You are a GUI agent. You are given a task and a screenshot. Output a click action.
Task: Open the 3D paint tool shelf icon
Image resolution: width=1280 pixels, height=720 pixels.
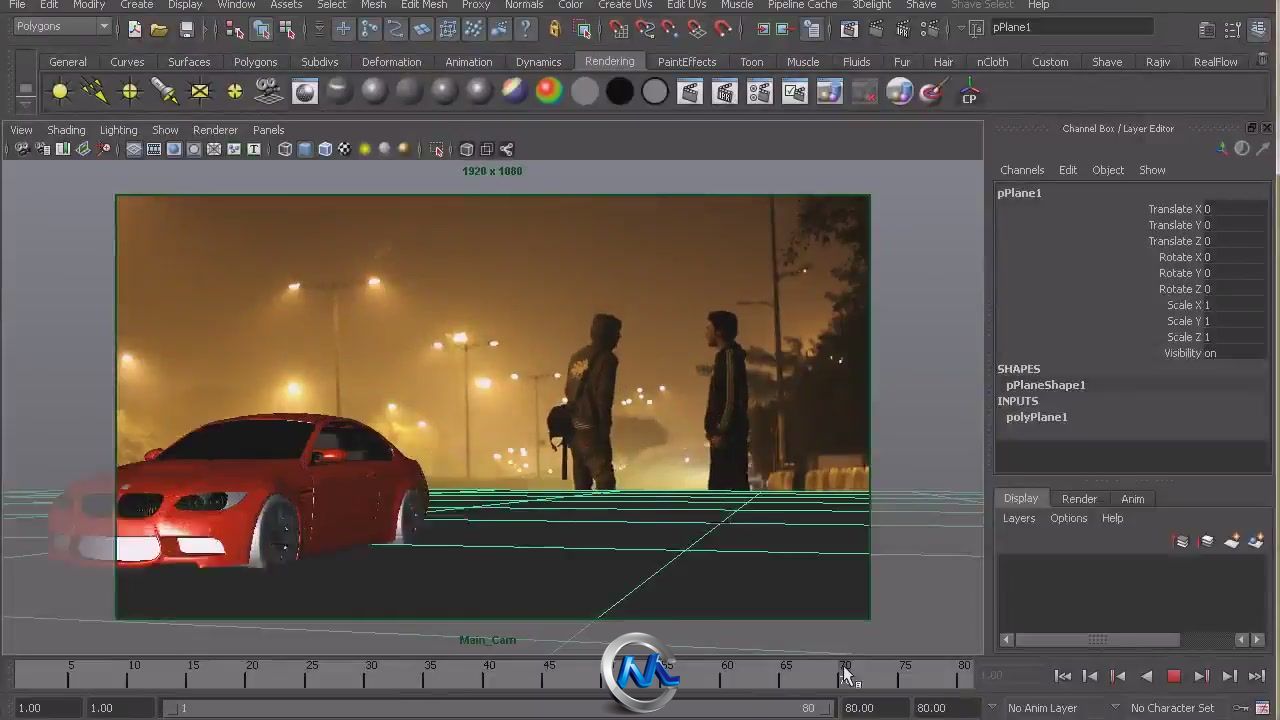pos(932,92)
